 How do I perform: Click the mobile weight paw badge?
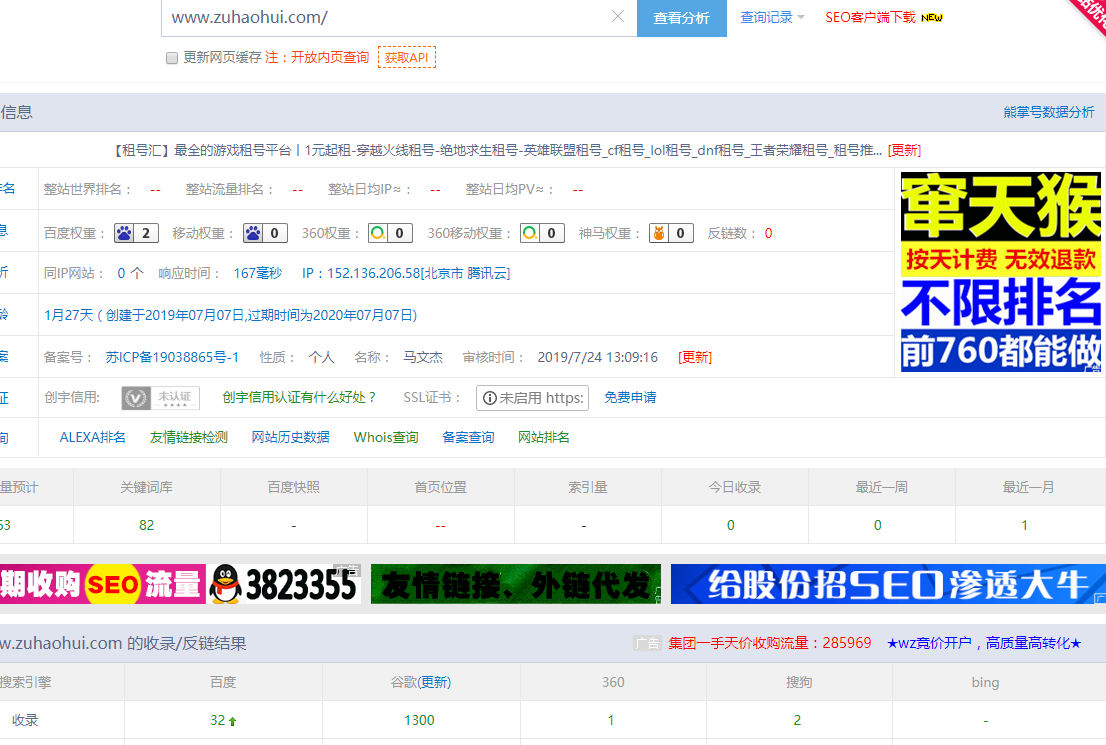pos(265,233)
